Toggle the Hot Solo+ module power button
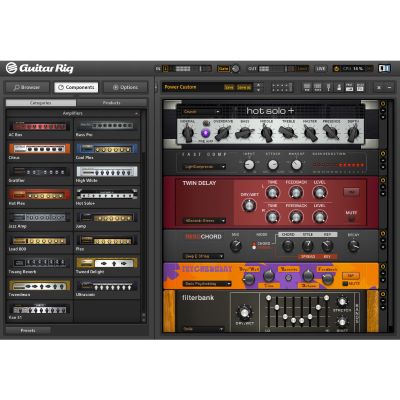 [383, 104]
